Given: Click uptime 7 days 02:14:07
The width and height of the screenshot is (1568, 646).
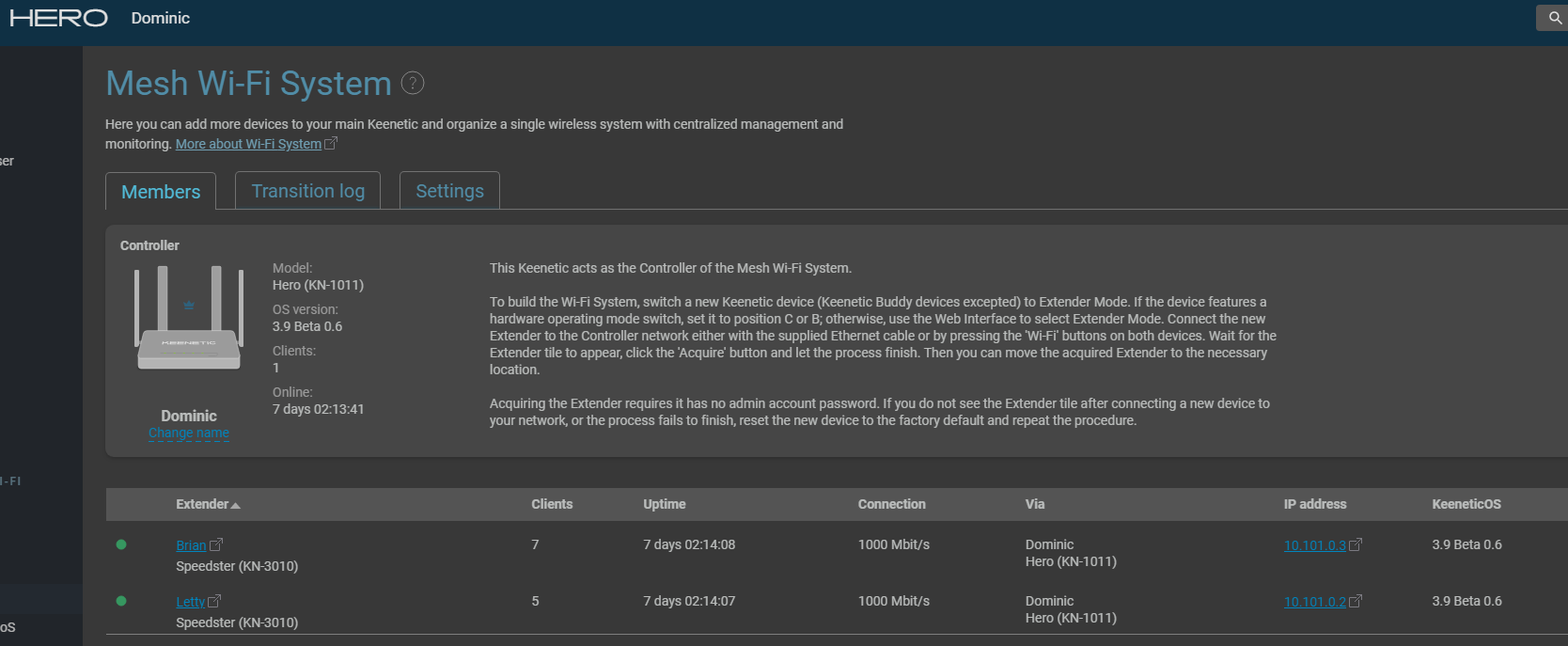Looking at the screenshot, I should [x=689, y=601].
